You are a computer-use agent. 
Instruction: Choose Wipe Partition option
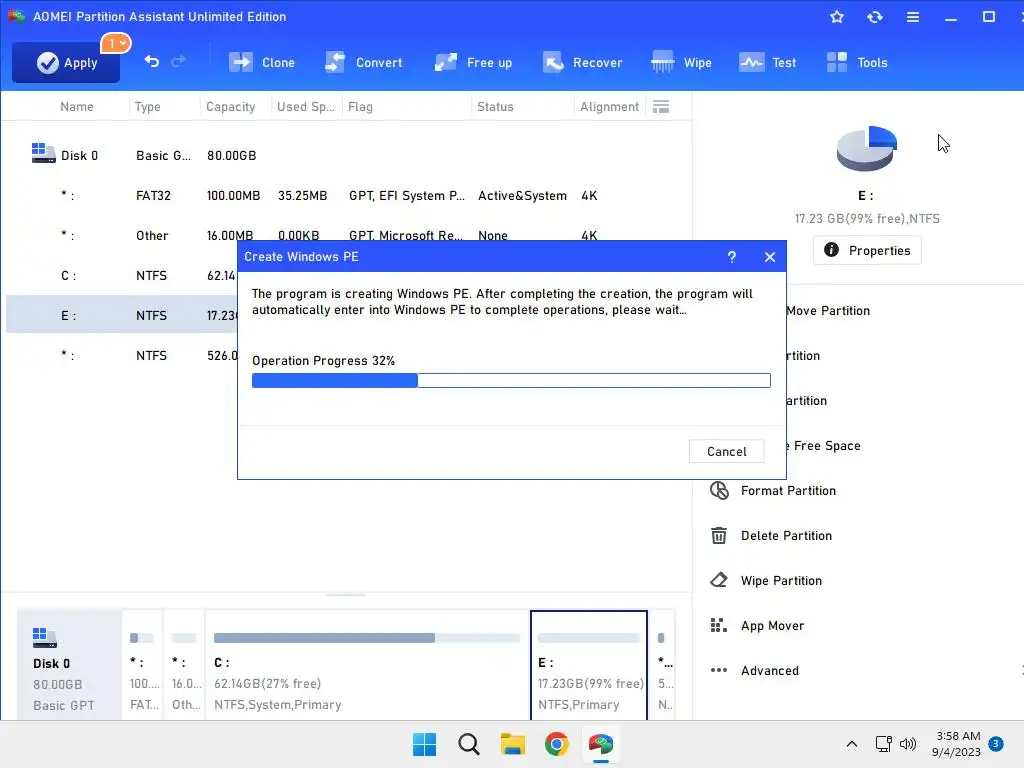[x=781, y=581]
